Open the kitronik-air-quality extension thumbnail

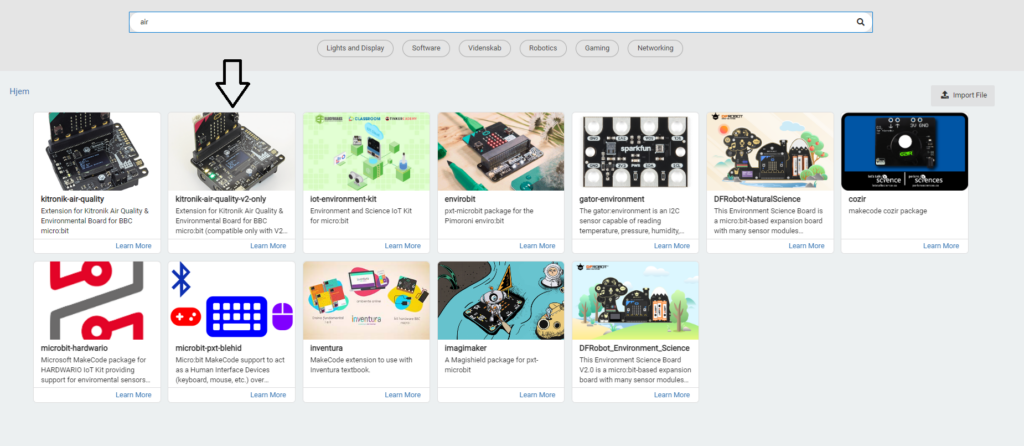click(x=97, y=151)
